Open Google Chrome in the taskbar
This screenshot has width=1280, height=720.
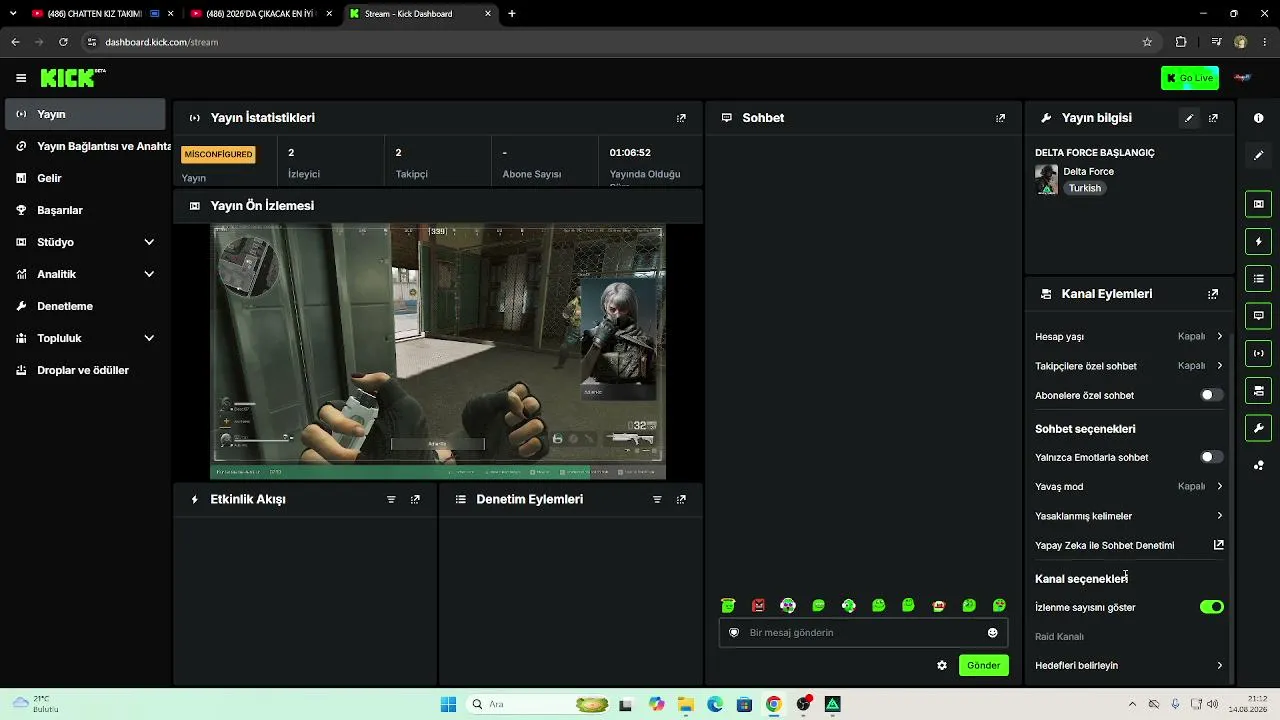(773, 704)
